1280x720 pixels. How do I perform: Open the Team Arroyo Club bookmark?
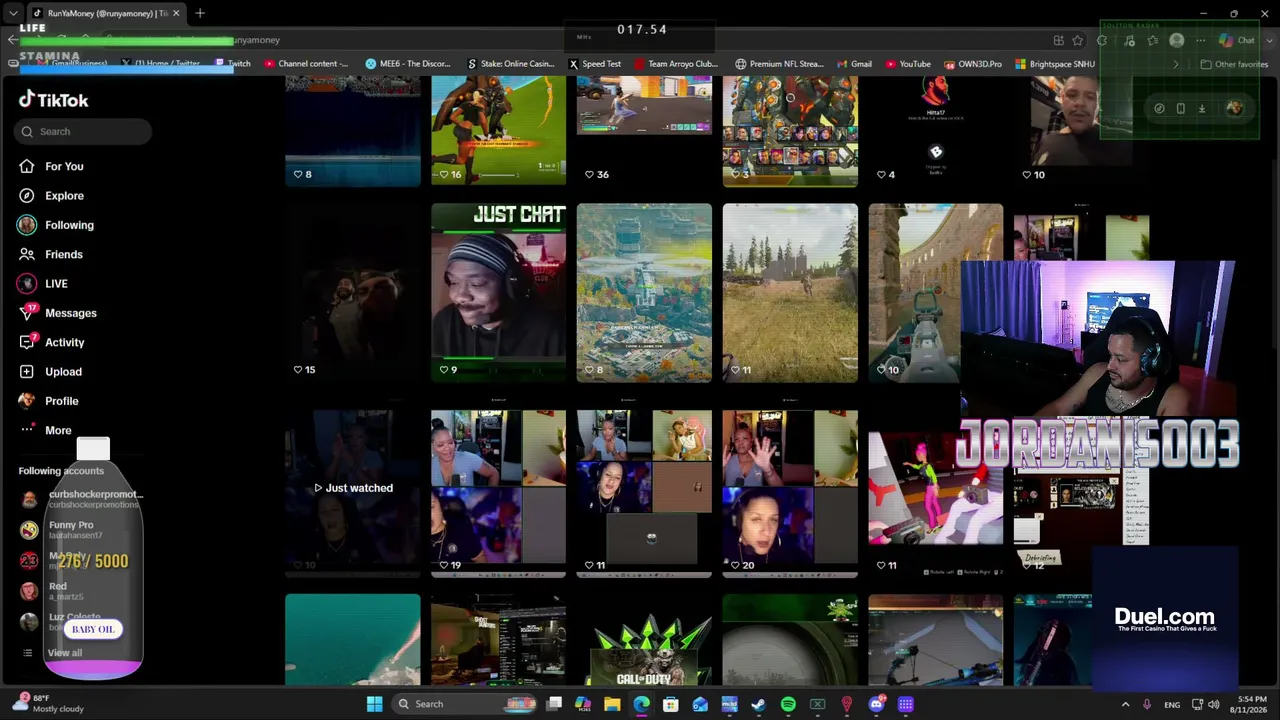676,64
